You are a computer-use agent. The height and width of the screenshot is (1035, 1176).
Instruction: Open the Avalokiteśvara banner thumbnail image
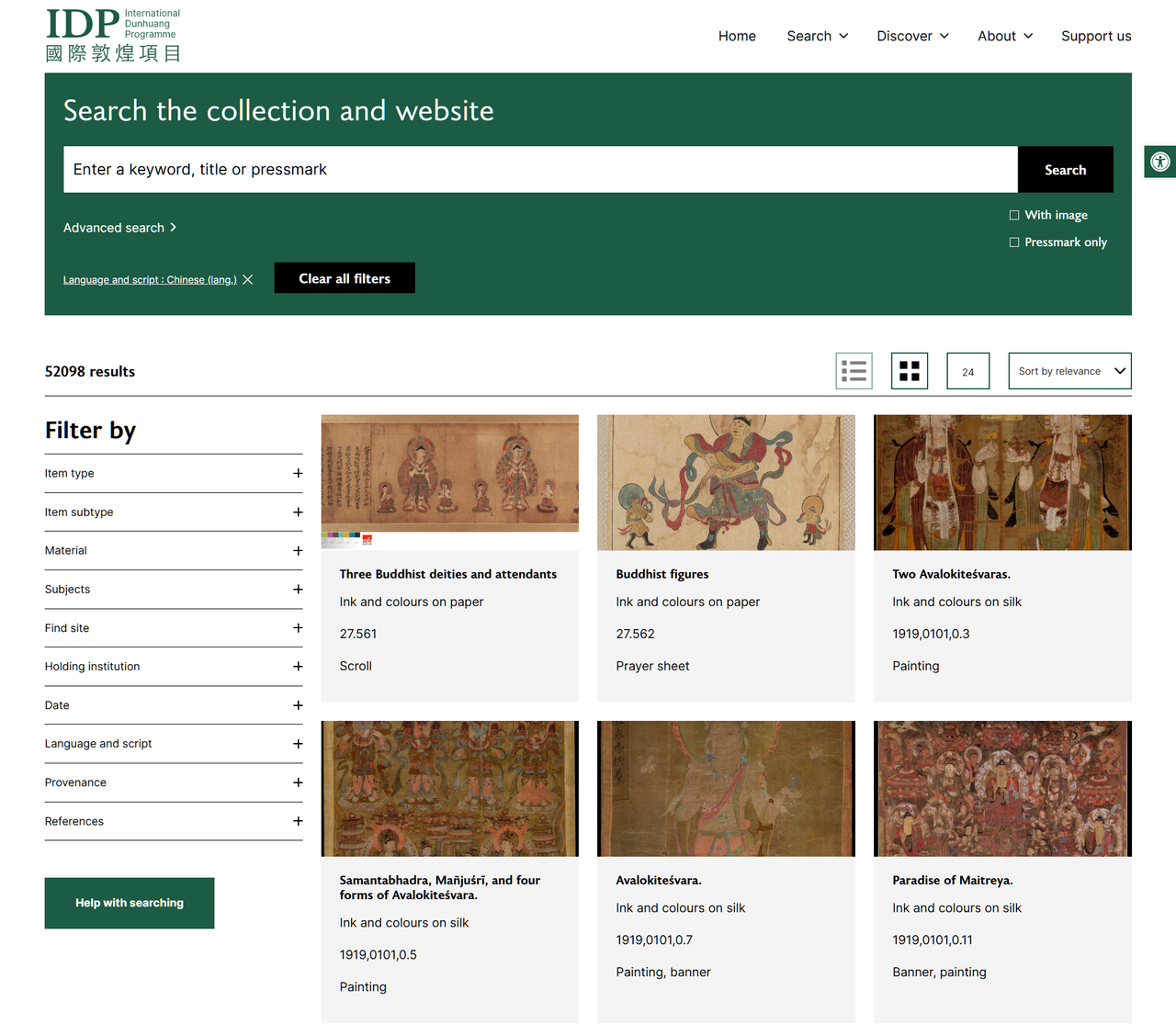tap(726, 789)
